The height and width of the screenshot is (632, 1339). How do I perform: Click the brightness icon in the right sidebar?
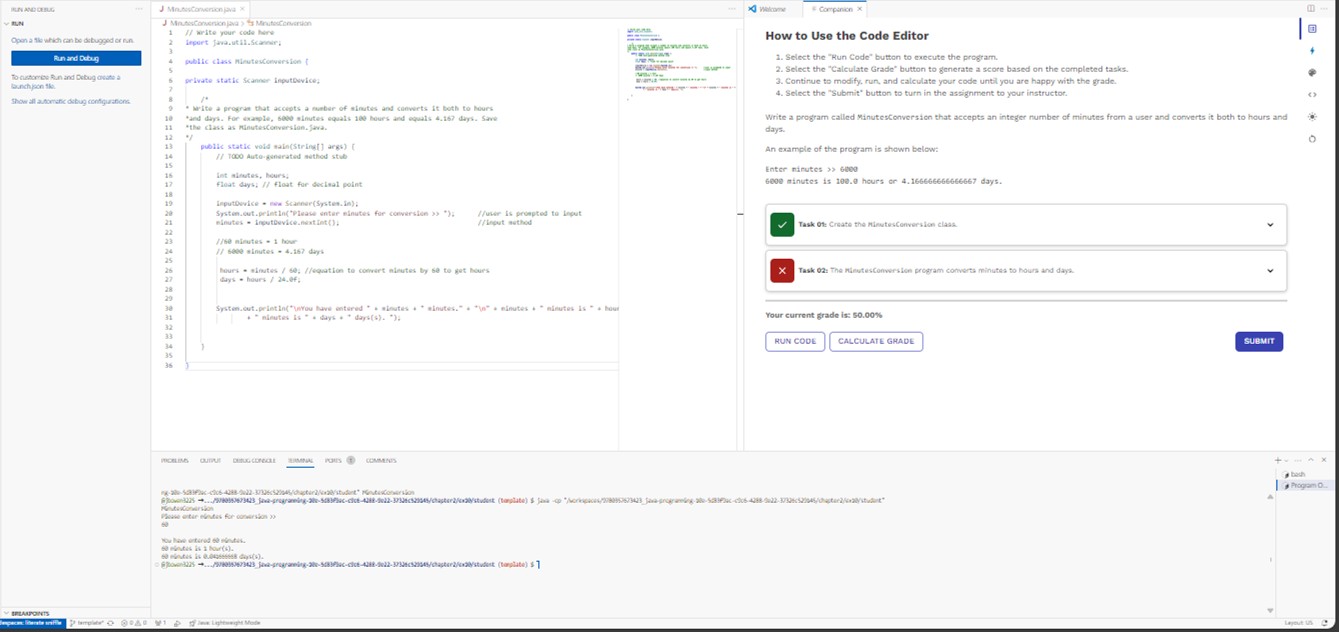(x=1312, y=117)
